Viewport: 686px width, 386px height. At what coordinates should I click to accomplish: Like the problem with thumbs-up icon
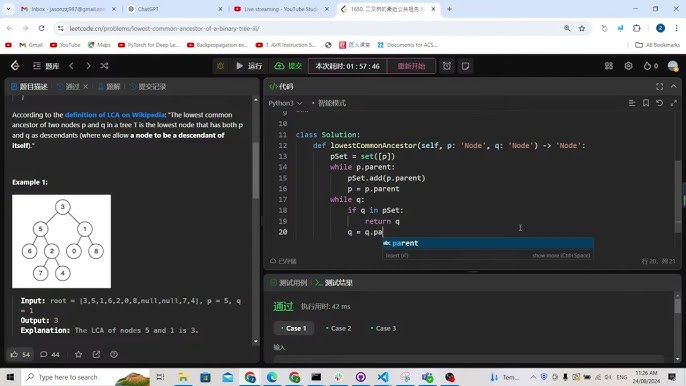[14, 354]
